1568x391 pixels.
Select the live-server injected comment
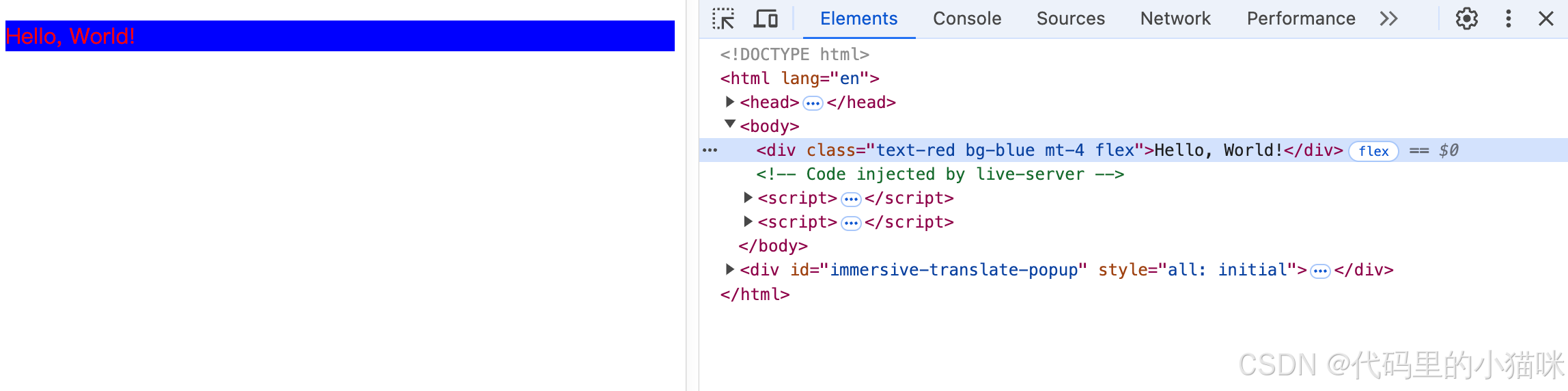click(940, 174)
